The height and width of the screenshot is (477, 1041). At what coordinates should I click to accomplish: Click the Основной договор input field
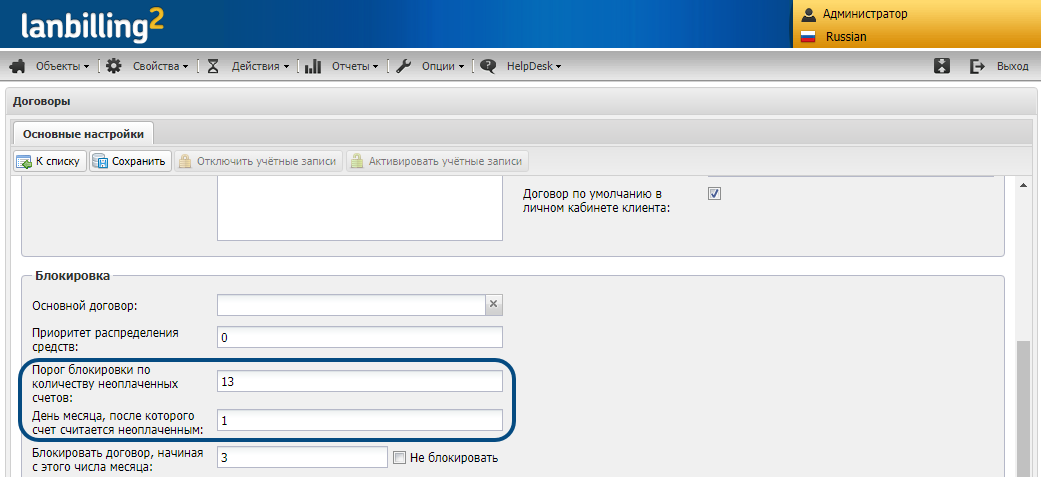pyautogui.click(x=352, y=304)
